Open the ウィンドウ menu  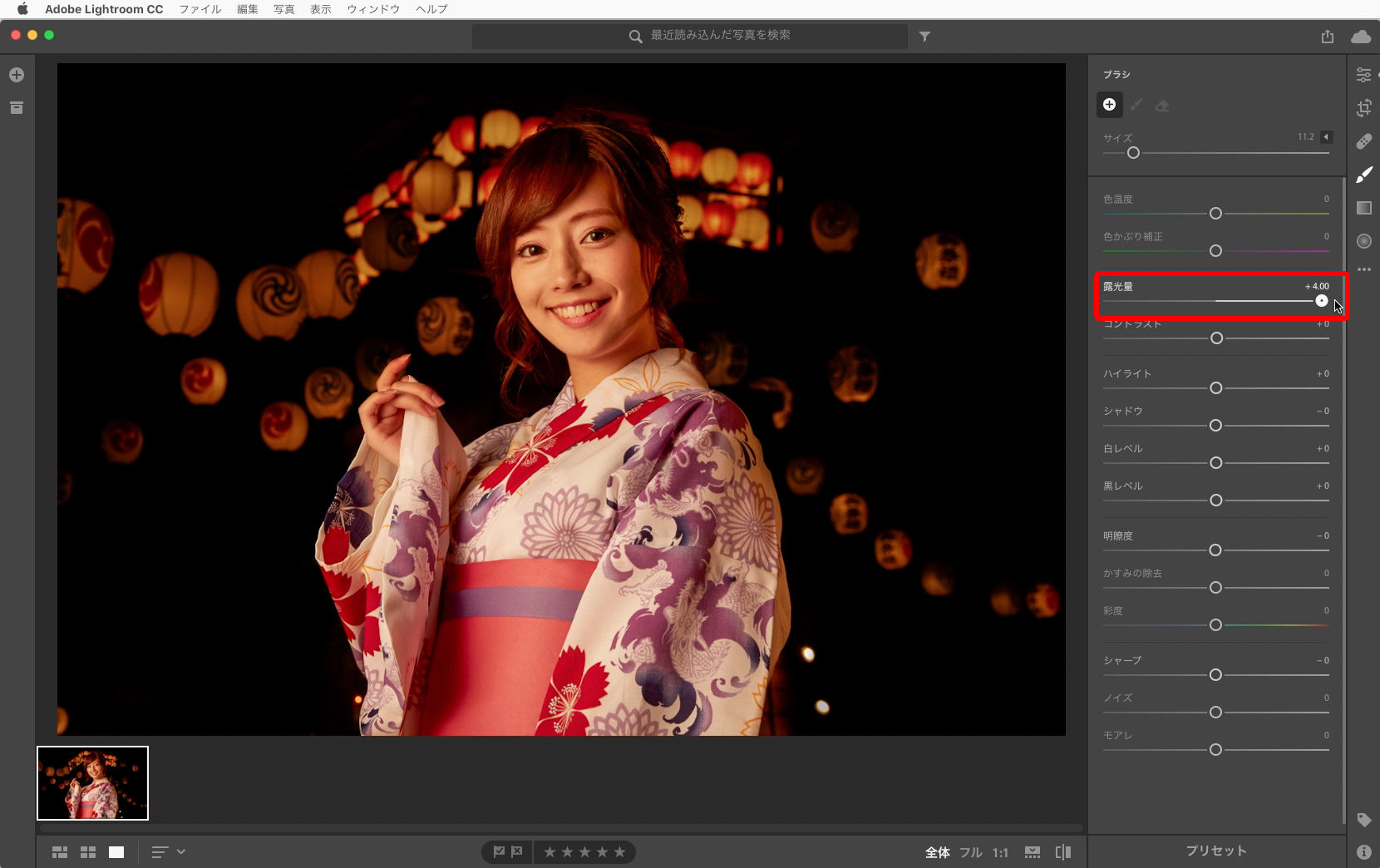373,9
